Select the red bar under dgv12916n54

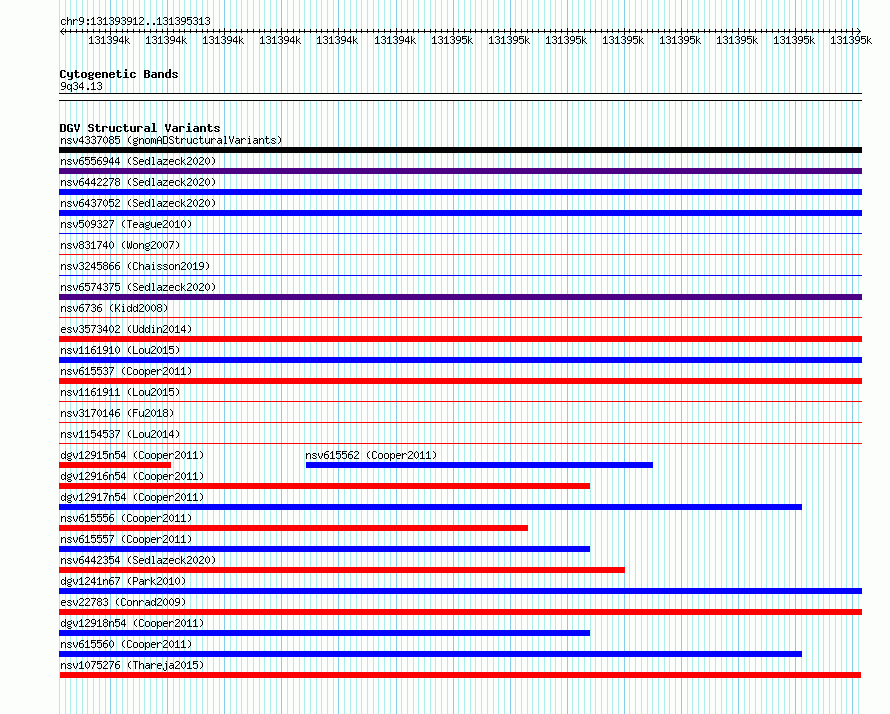pyautogui.click(x=325, y=486)
